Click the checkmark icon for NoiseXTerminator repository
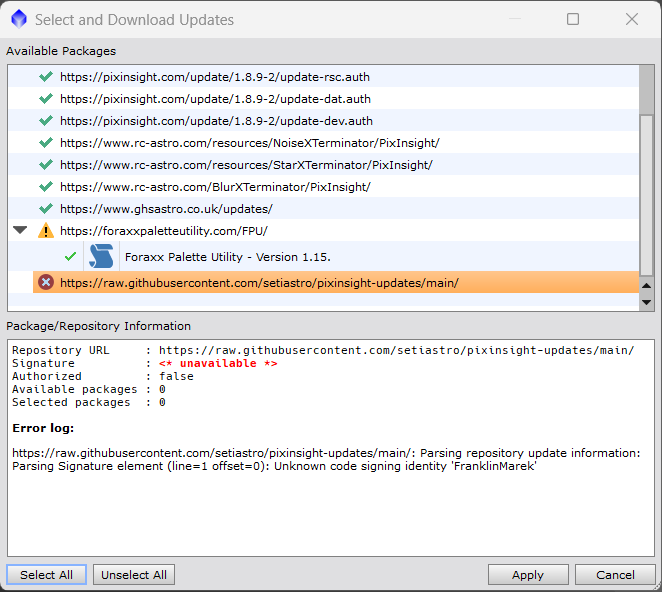The image size is (662, 592). [x=46, y=142]
